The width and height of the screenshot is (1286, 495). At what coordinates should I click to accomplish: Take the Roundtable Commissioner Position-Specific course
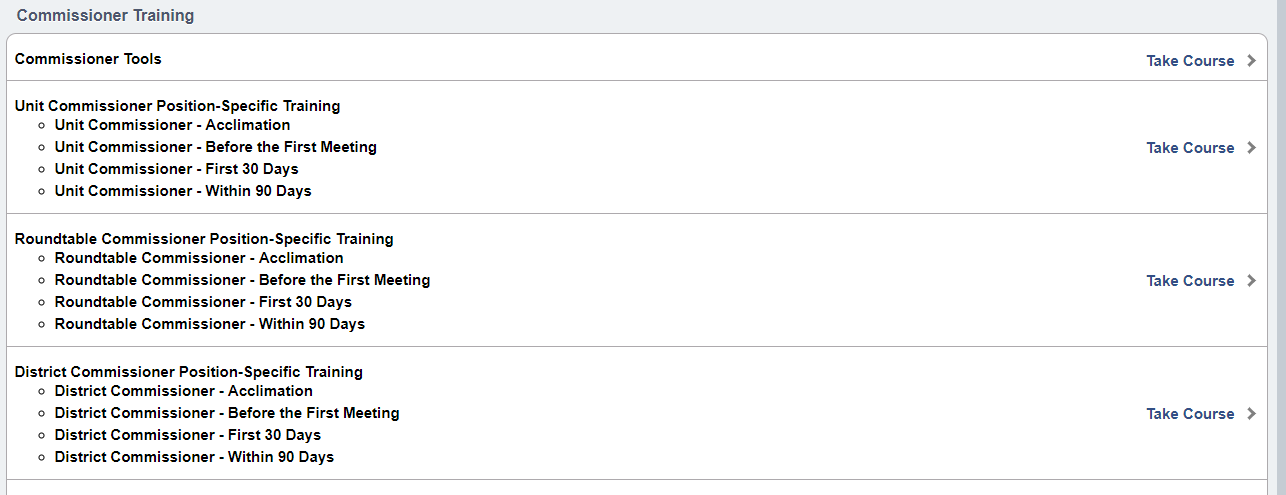tap(1190, 281)
